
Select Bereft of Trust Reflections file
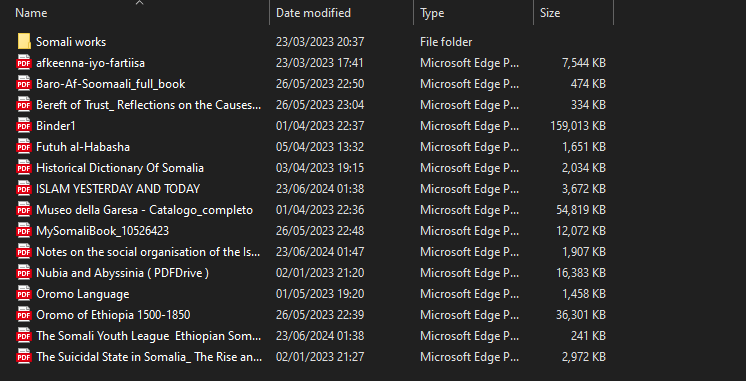[x=149, y=105]
